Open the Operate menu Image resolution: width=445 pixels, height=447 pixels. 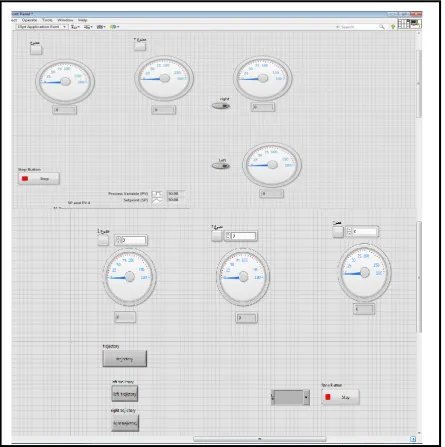pos(29,20)
